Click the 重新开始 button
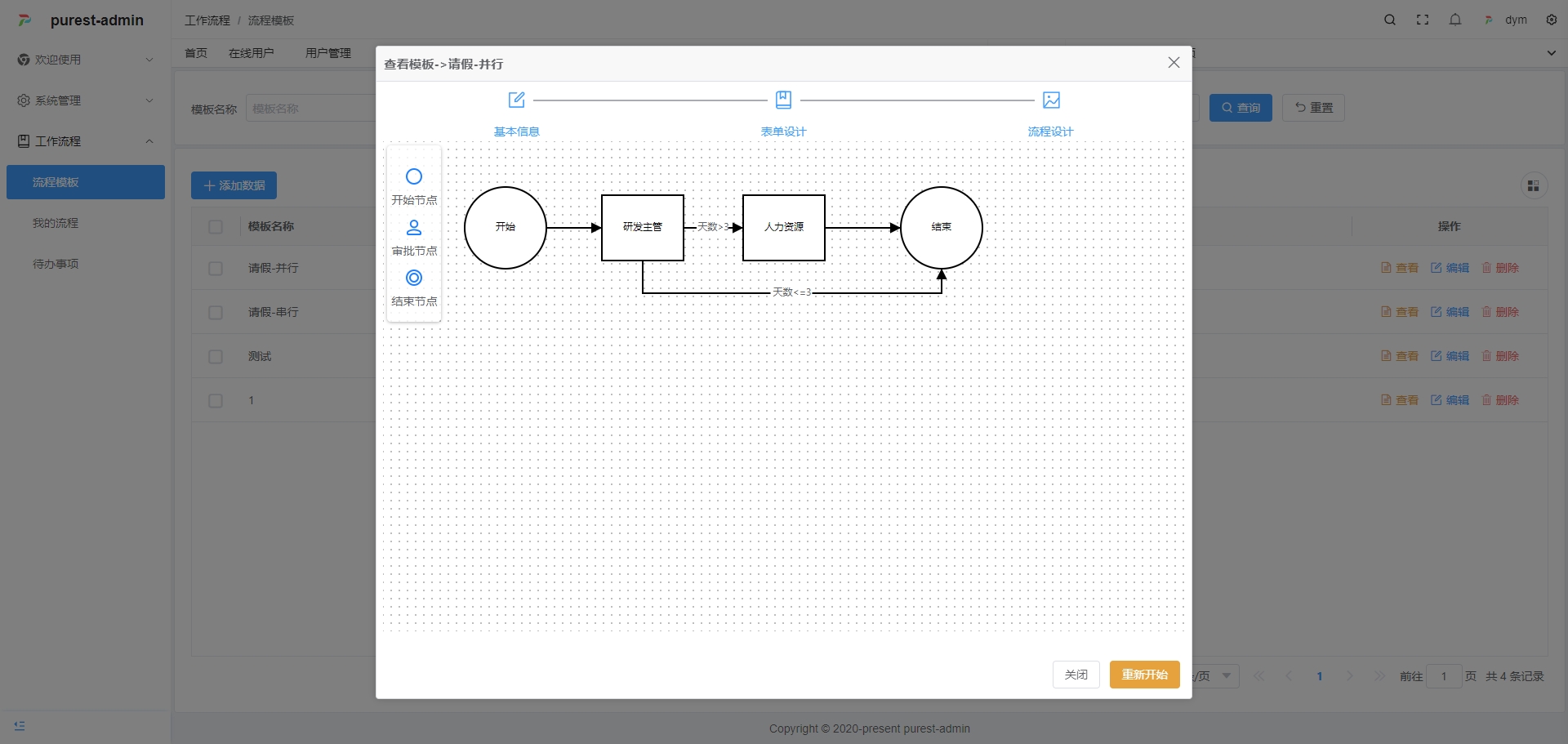Image resolution: width=1568 pixels, height=744 pixels. 1144,675
